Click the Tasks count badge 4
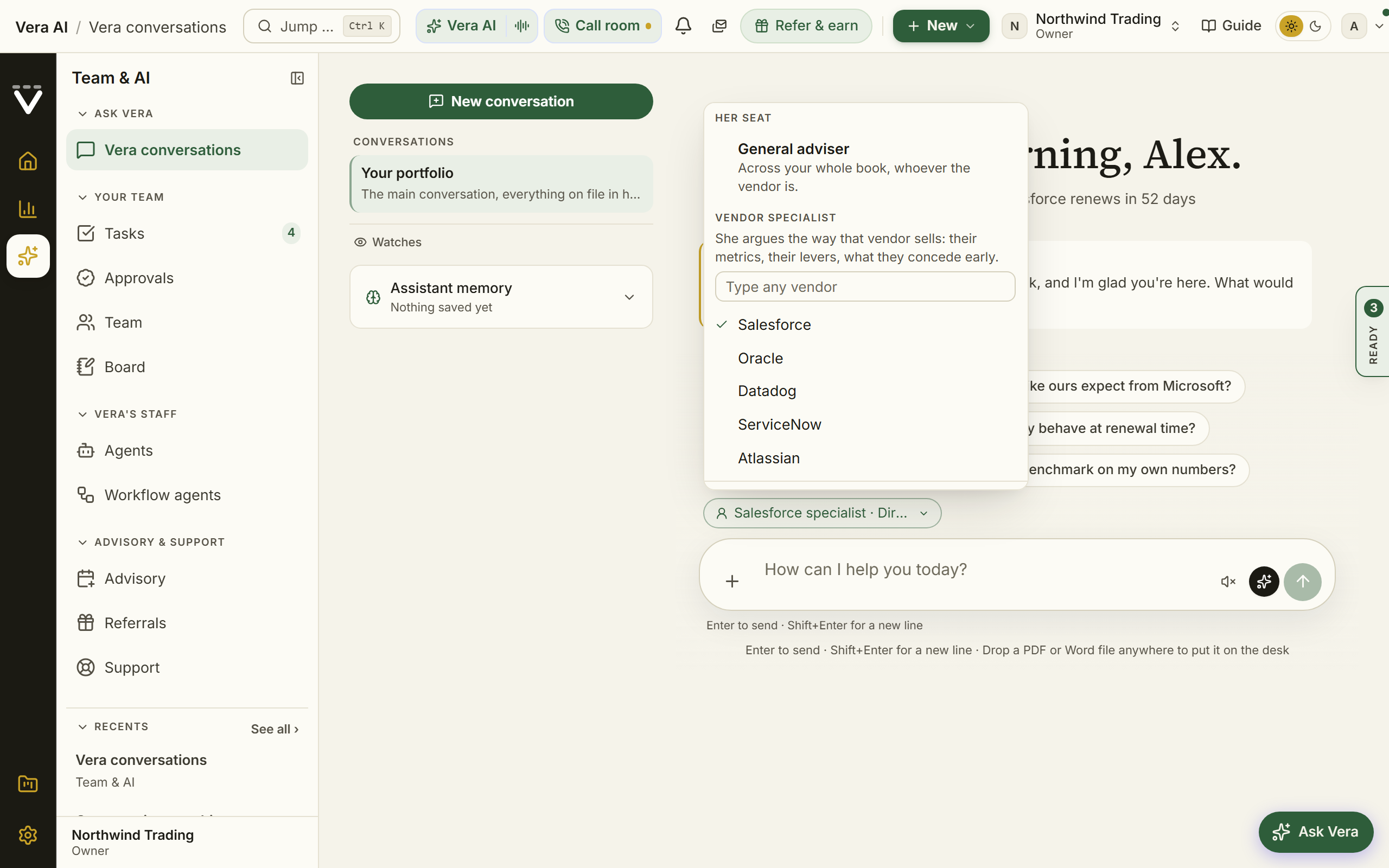The height and width of the screenshot is (868, 1389). click(291, 233)
